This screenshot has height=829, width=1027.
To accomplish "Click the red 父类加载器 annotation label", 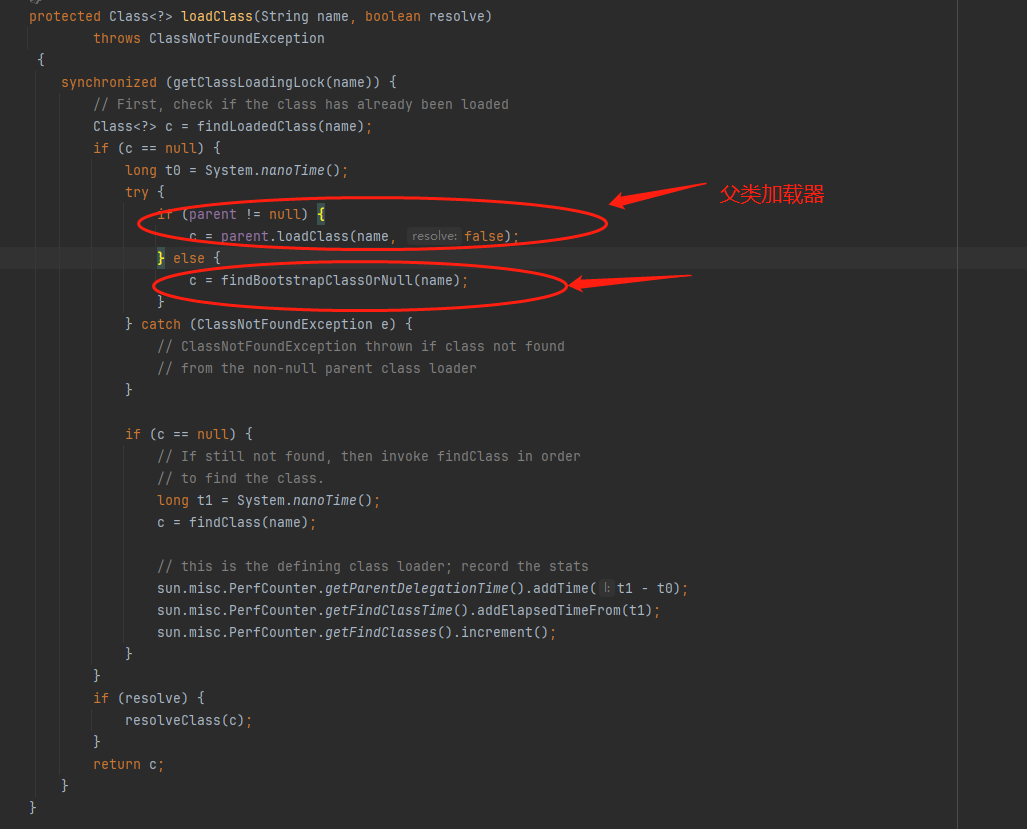I will tap(771, 195).
